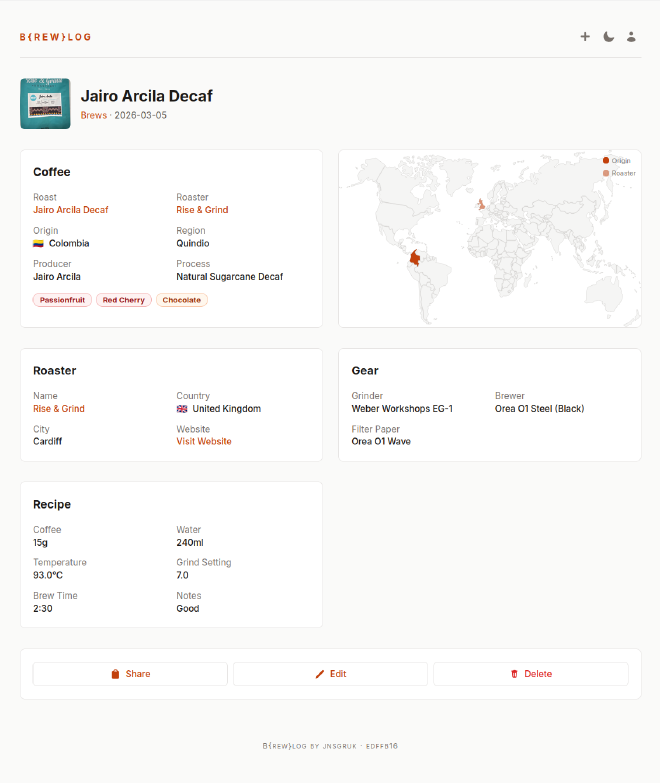Select the Passionfruit flavor tag
The image size is (660, 783).
(x=62, y=300)
